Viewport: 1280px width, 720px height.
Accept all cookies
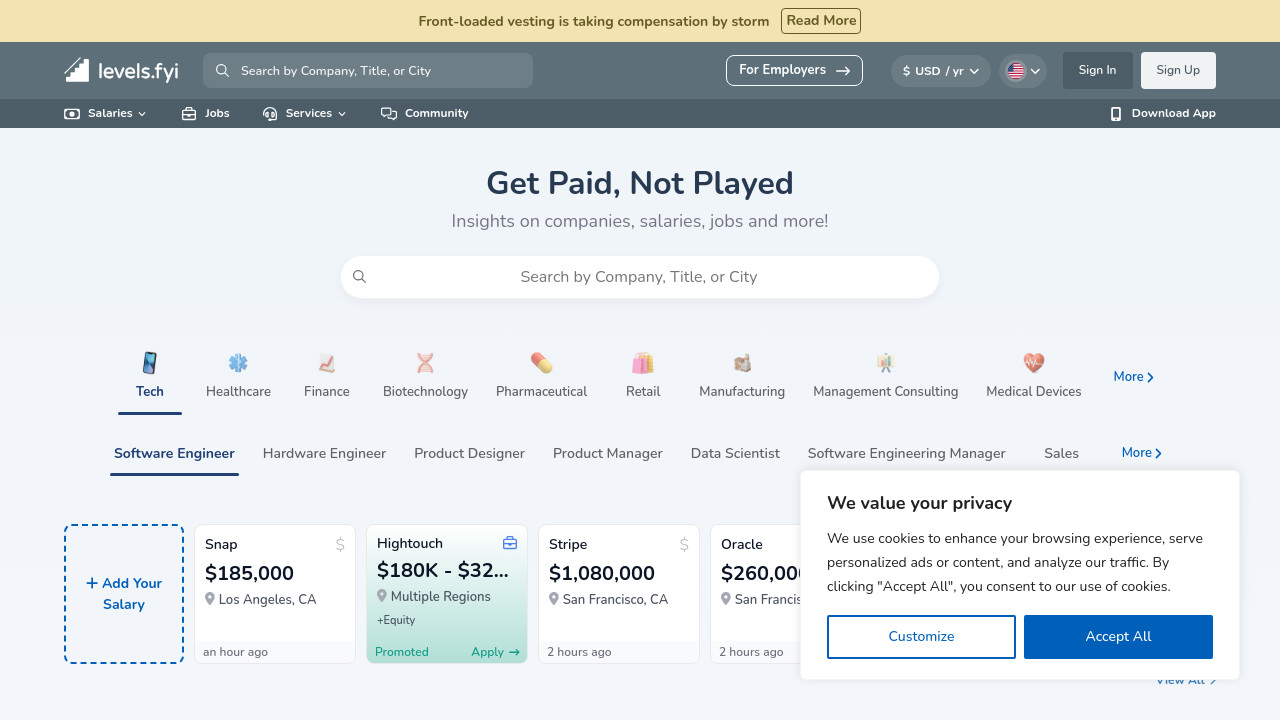(1118, 636)
